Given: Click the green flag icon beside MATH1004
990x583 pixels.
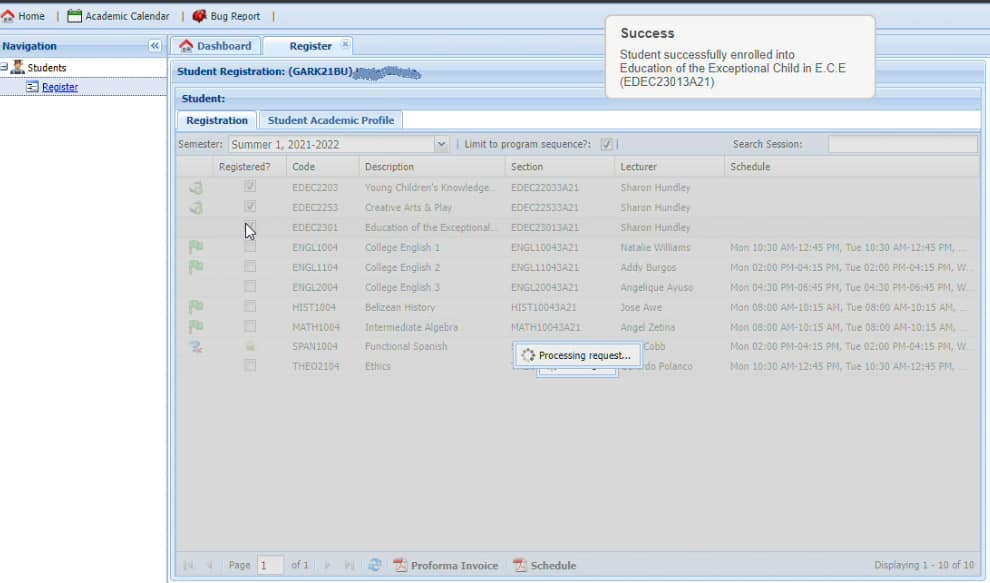Looking at the screenshot, I should coord(196,327).
